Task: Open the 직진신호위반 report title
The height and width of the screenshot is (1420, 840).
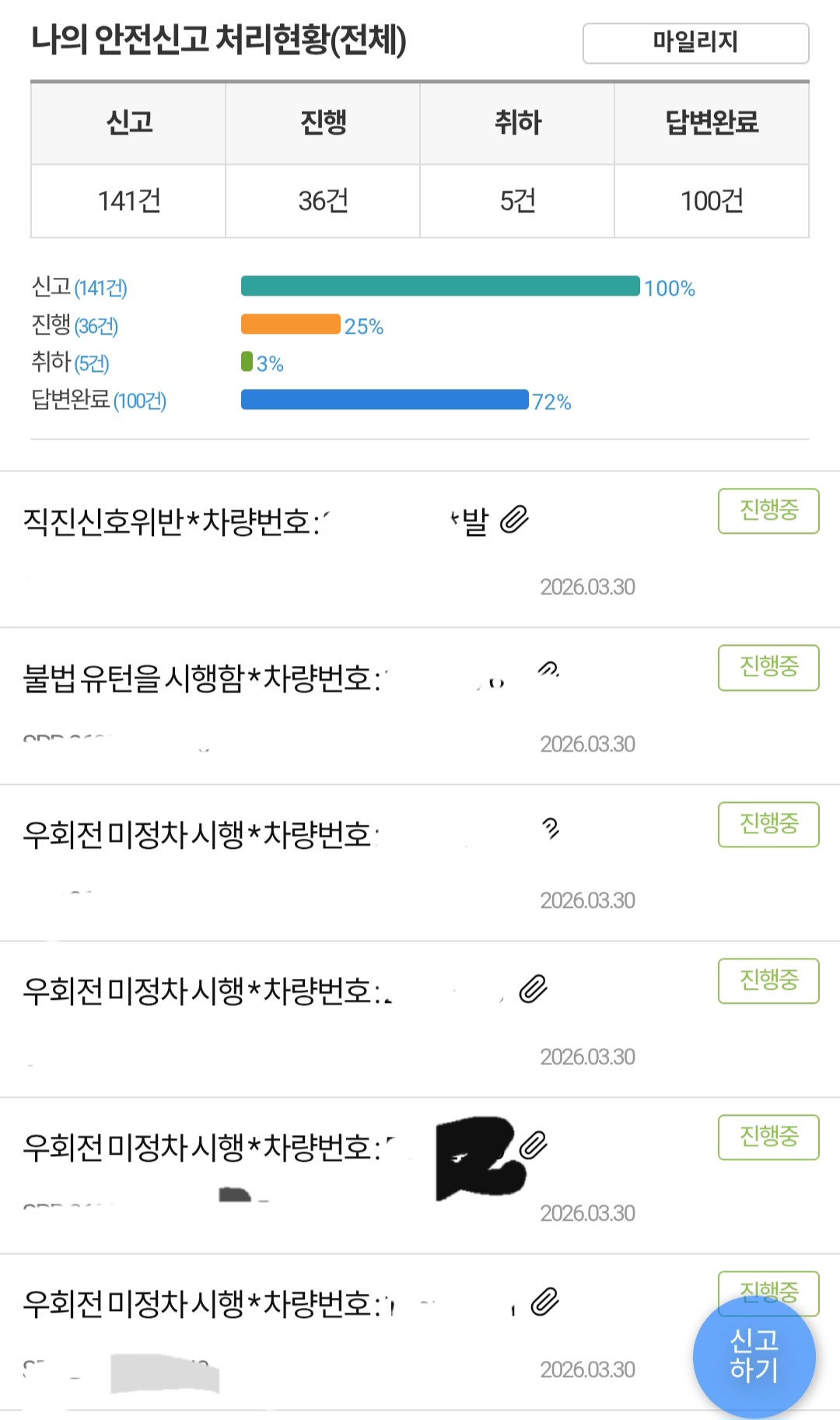Action: [x=171, y=521]
